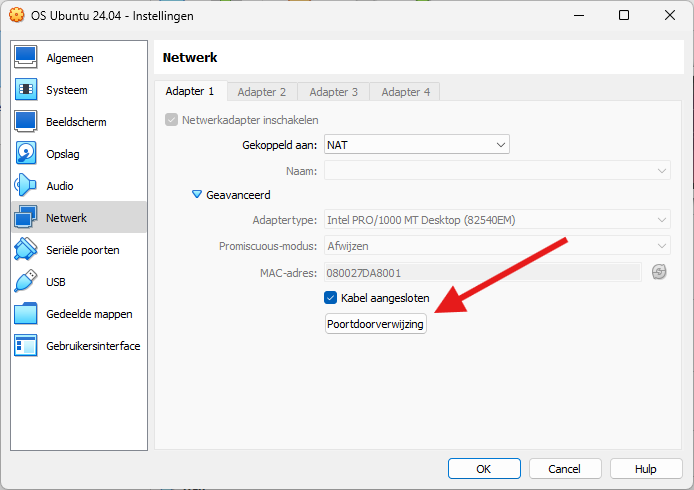Open the Beeldscherm display icon
Viewport: 694px width, 490px height.
tap(26, 122)
